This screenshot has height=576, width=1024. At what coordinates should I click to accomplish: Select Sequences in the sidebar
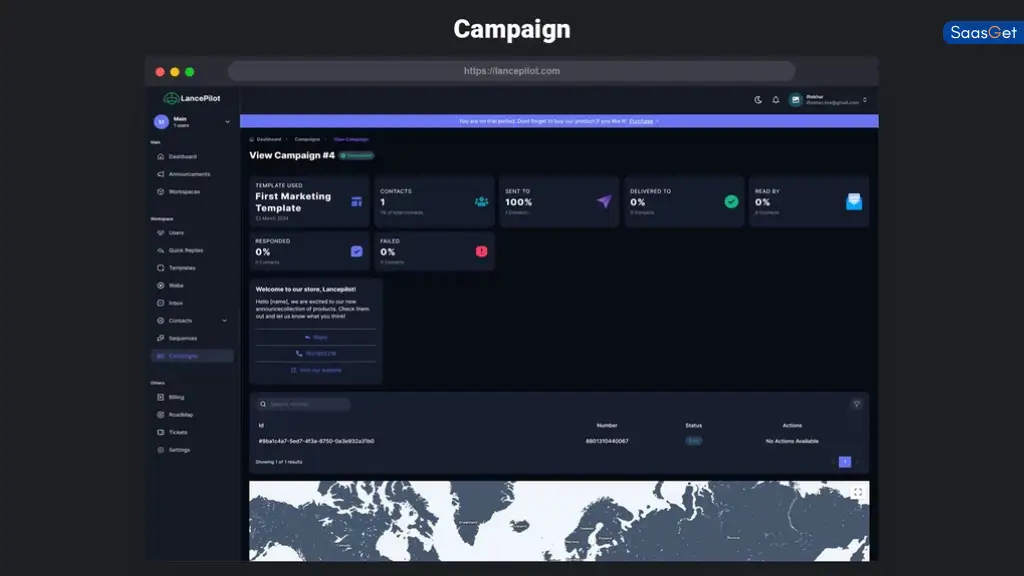[184, 338]
